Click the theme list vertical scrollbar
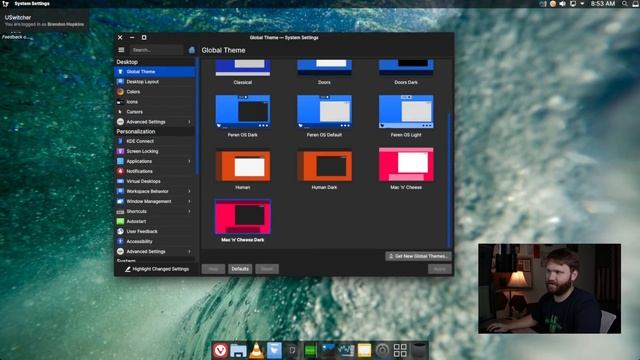 click(x=449, y=180)
